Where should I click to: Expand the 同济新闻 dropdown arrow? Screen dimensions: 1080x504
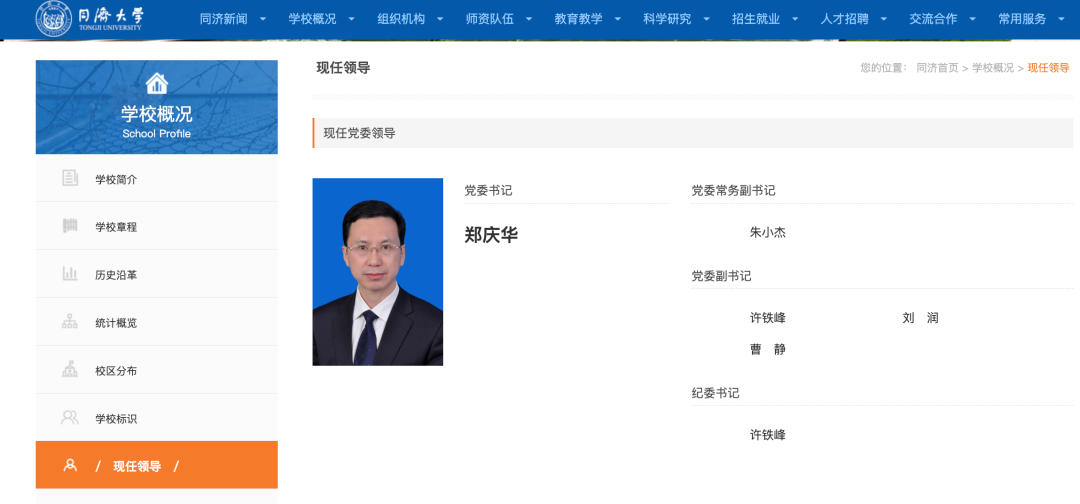point(262,19)
